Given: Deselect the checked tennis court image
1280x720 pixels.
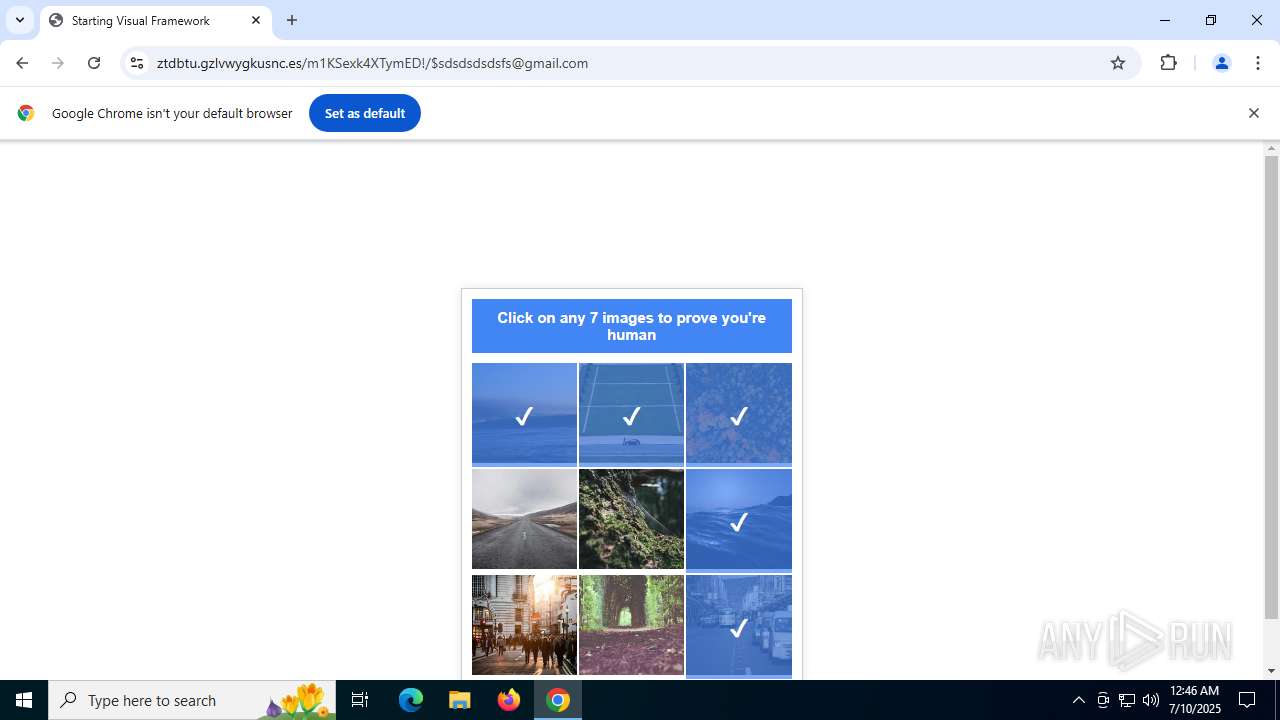Looking at the screenshot, I should point(631,414).
